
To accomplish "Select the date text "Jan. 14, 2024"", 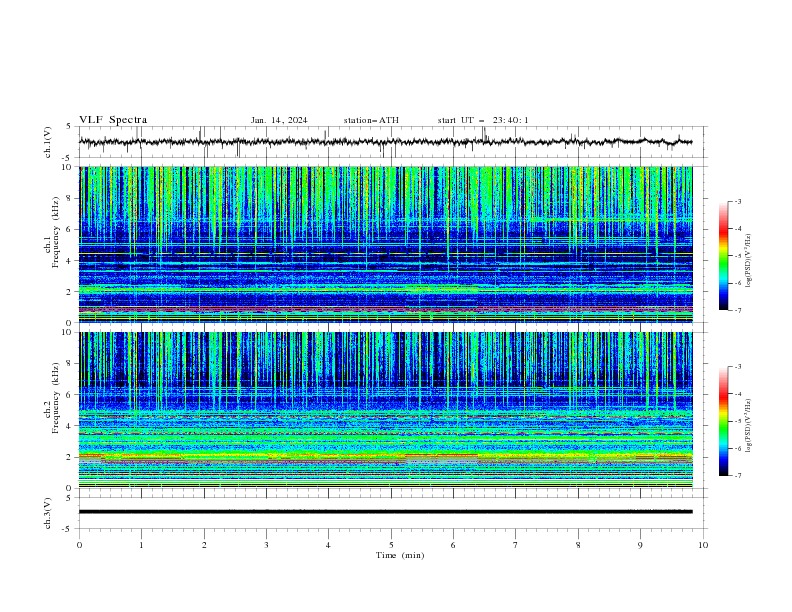I will coord(279,120).
